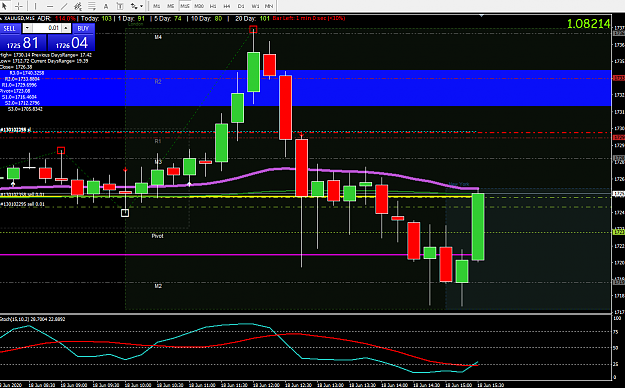This screenshot has width=625, height=388.
Task: Choose the trendline drawing tool
Action: point(64,6)
